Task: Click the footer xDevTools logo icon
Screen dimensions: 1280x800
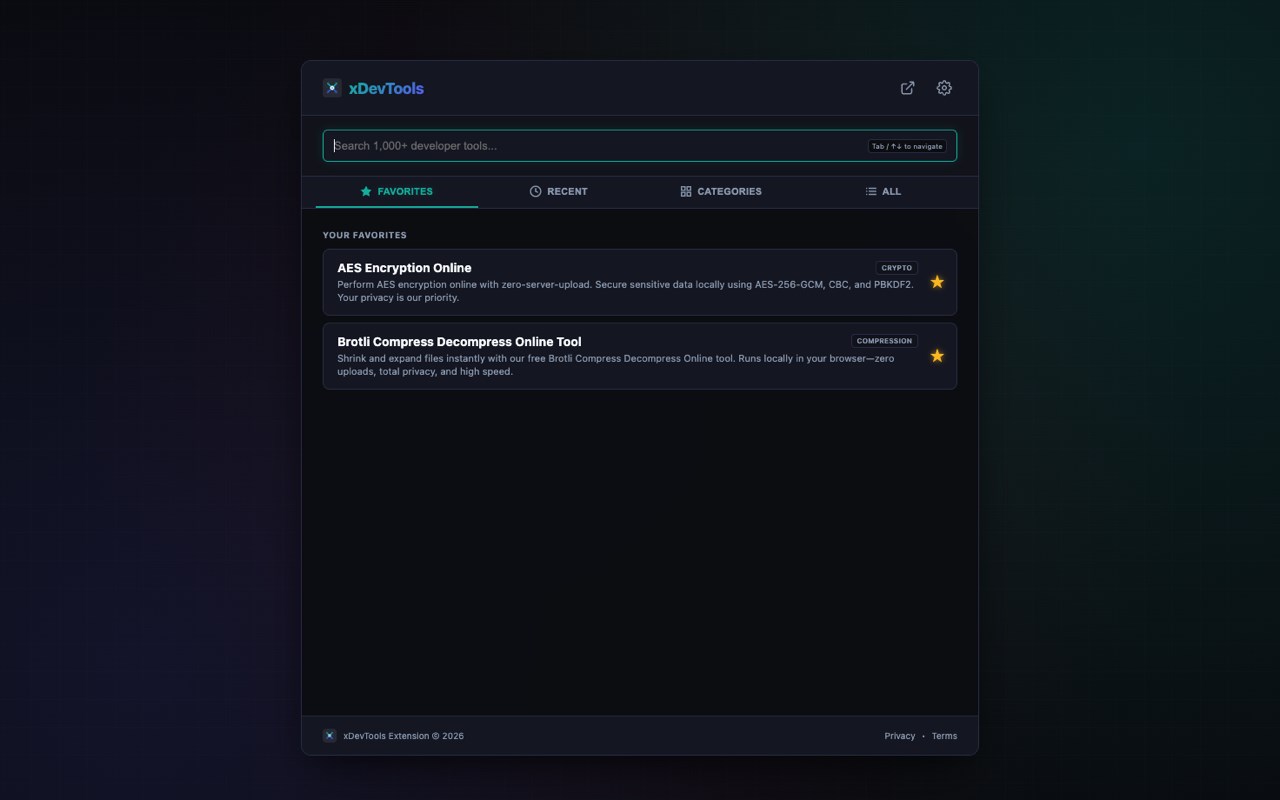Action: click(x=329, y=736)
